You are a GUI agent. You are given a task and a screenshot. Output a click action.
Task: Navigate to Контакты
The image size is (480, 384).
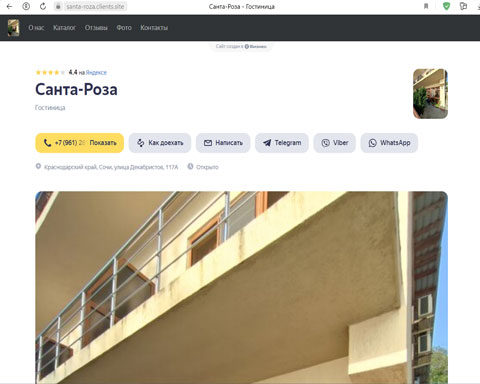tap(154, 28)
